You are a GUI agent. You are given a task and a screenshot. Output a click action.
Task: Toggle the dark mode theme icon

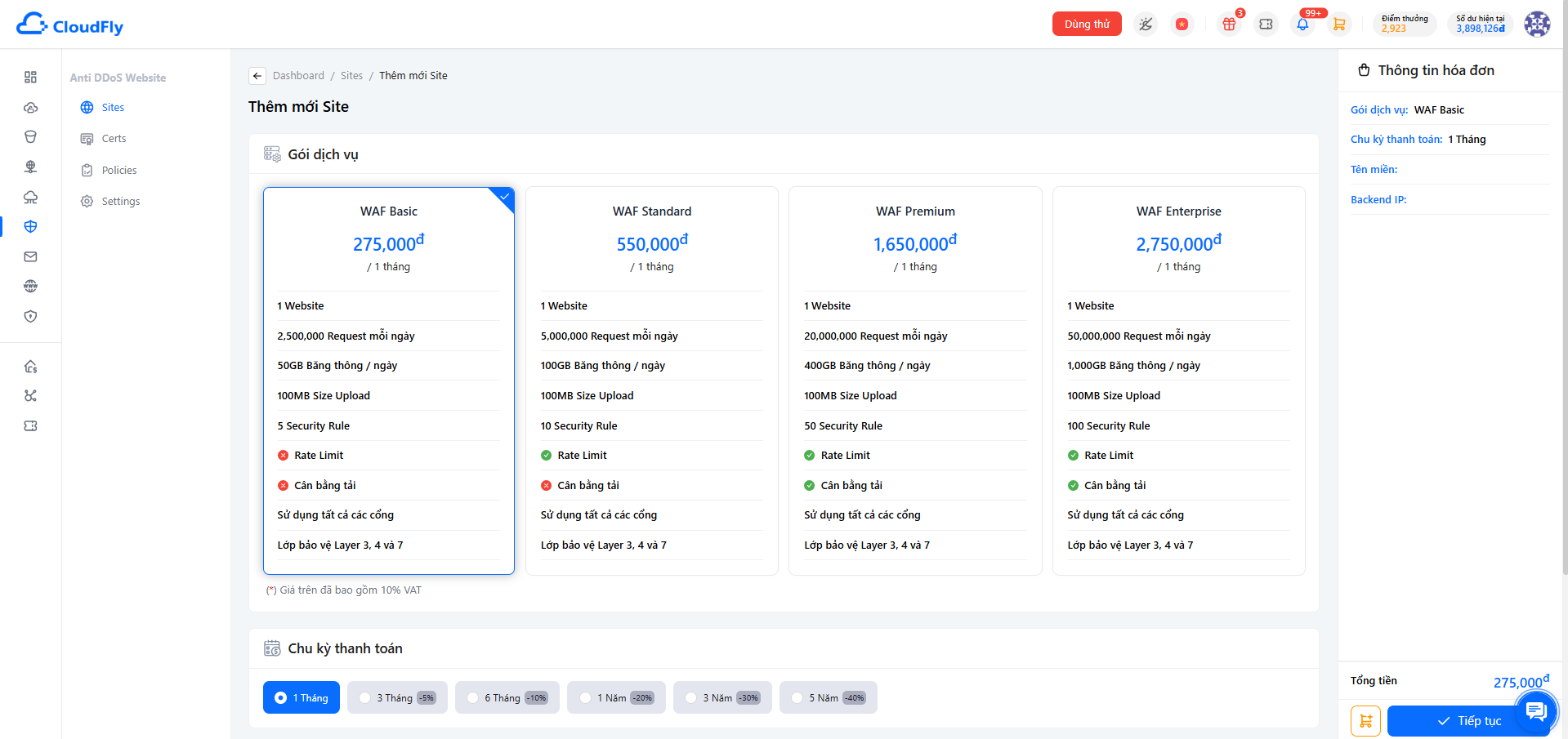(1146, 24)
